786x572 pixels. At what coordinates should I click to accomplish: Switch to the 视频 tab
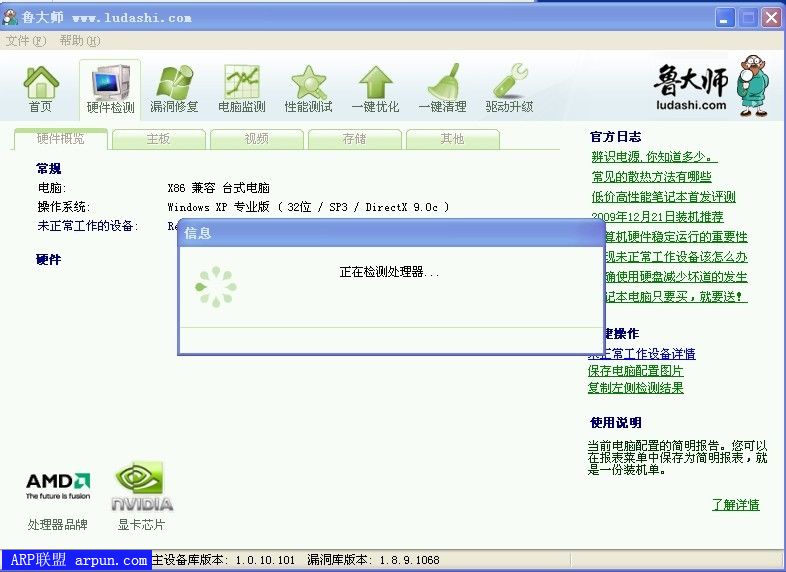257,139
